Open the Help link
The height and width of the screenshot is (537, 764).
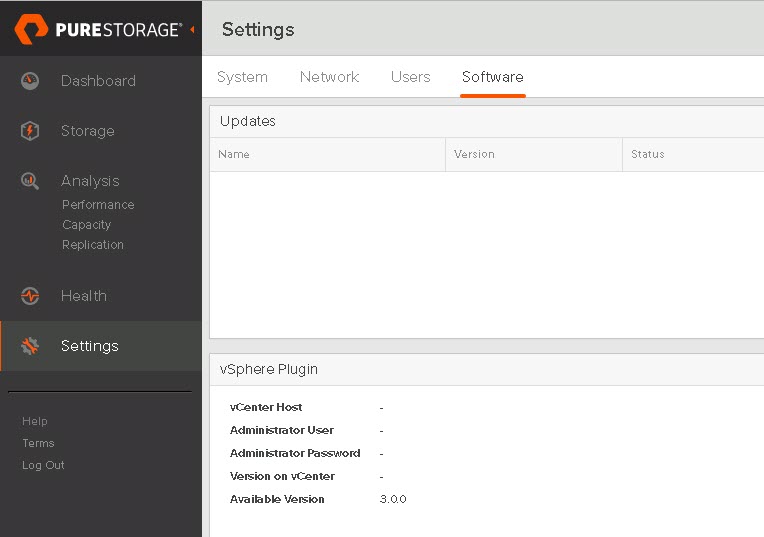(35, 421)
